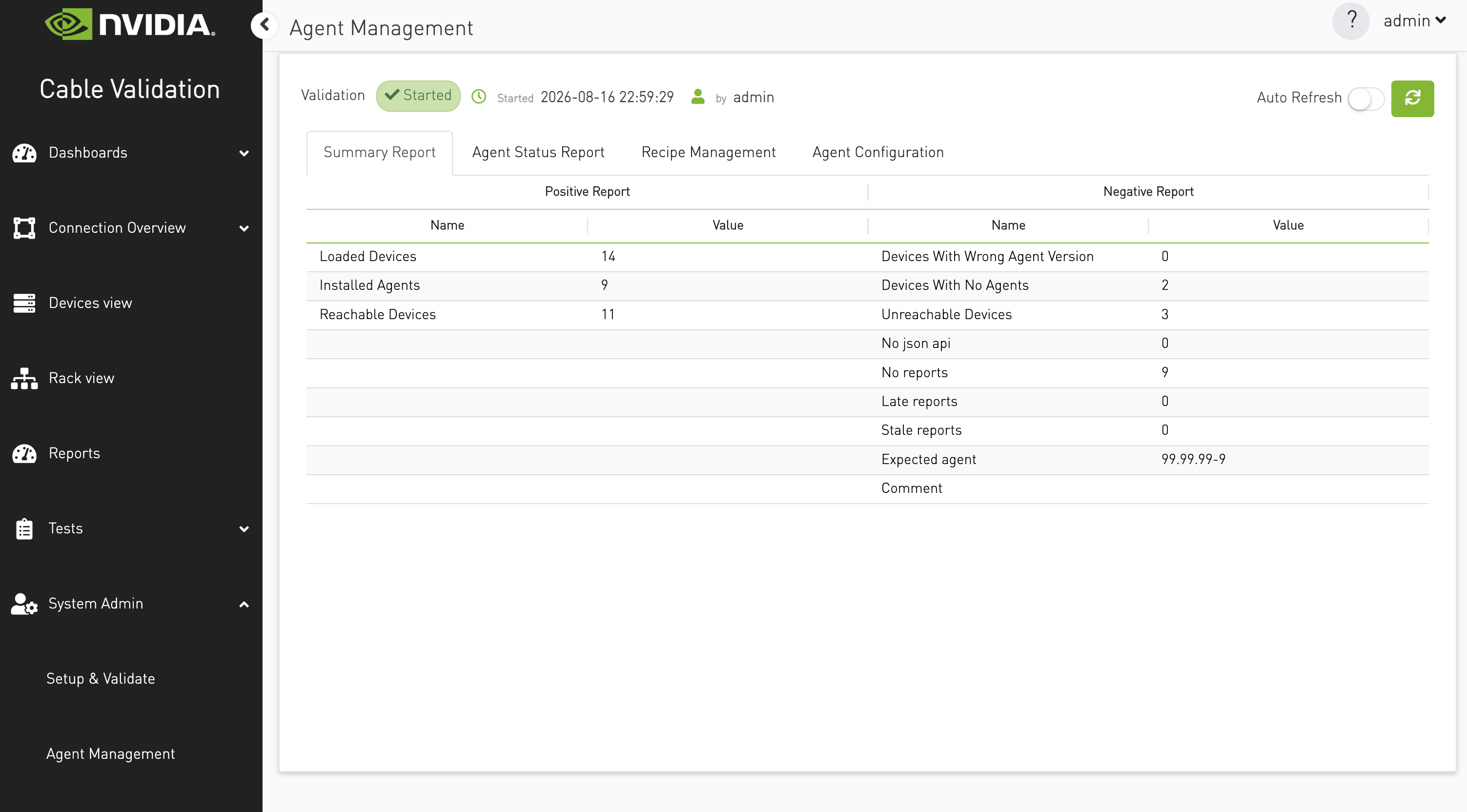Click the Tests sidebar label
Viewport: 1467px width, 812px height.
coord(65,528)
